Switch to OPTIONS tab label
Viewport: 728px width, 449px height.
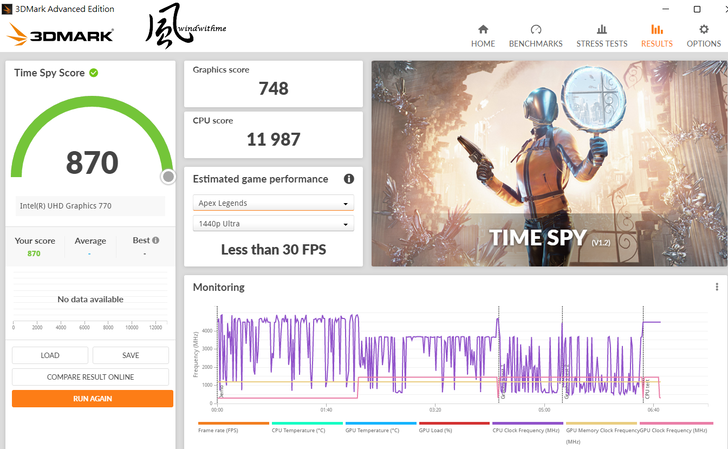coord(704,44)
